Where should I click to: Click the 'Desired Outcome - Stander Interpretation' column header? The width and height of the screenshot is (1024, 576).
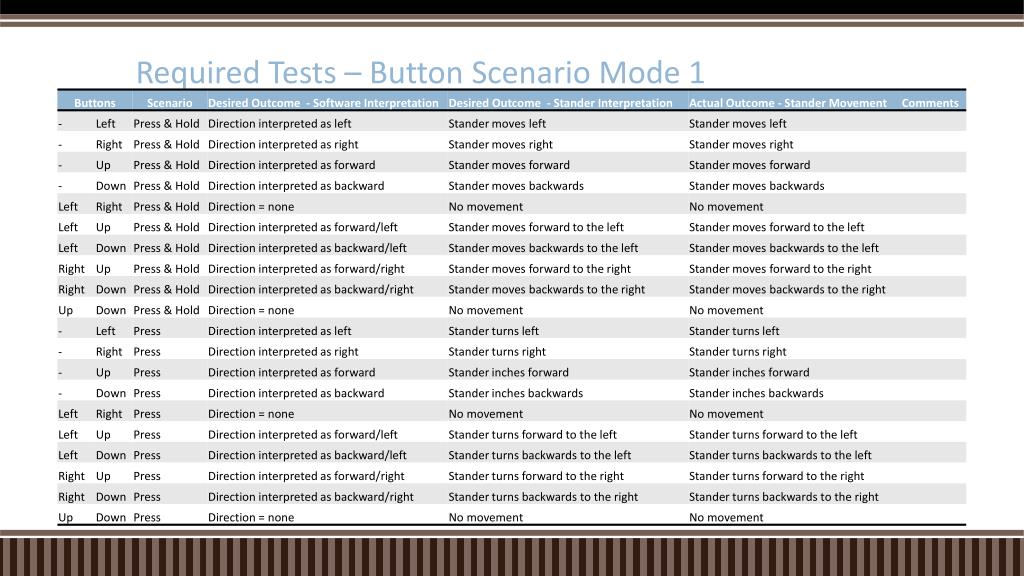(x=560, y=103)
